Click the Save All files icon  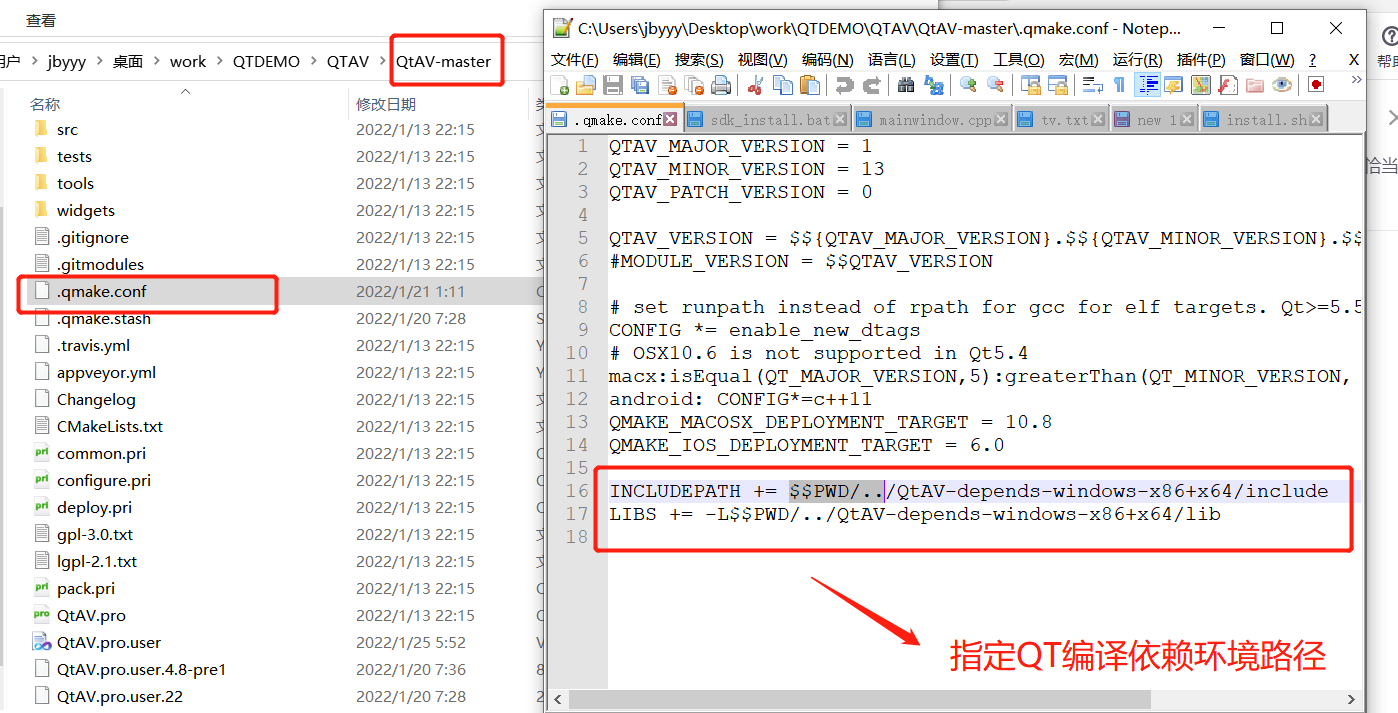click(638, 85)
